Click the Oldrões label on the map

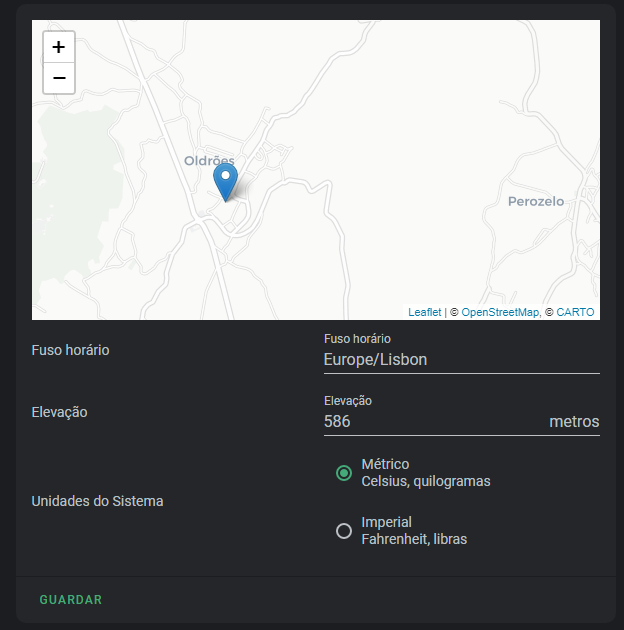coord(209,161)
